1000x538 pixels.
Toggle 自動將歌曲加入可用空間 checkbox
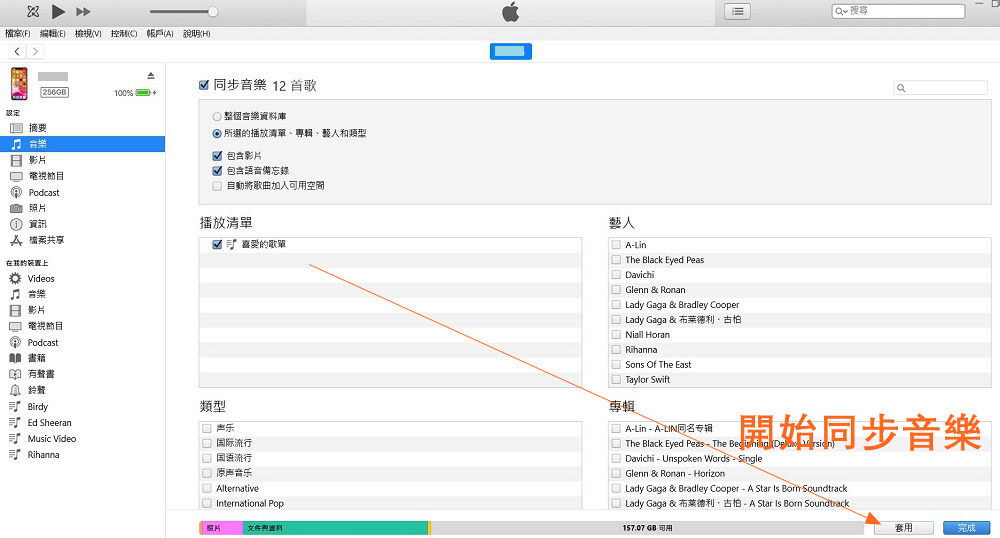pyautogui.click(x=217, y=186)
